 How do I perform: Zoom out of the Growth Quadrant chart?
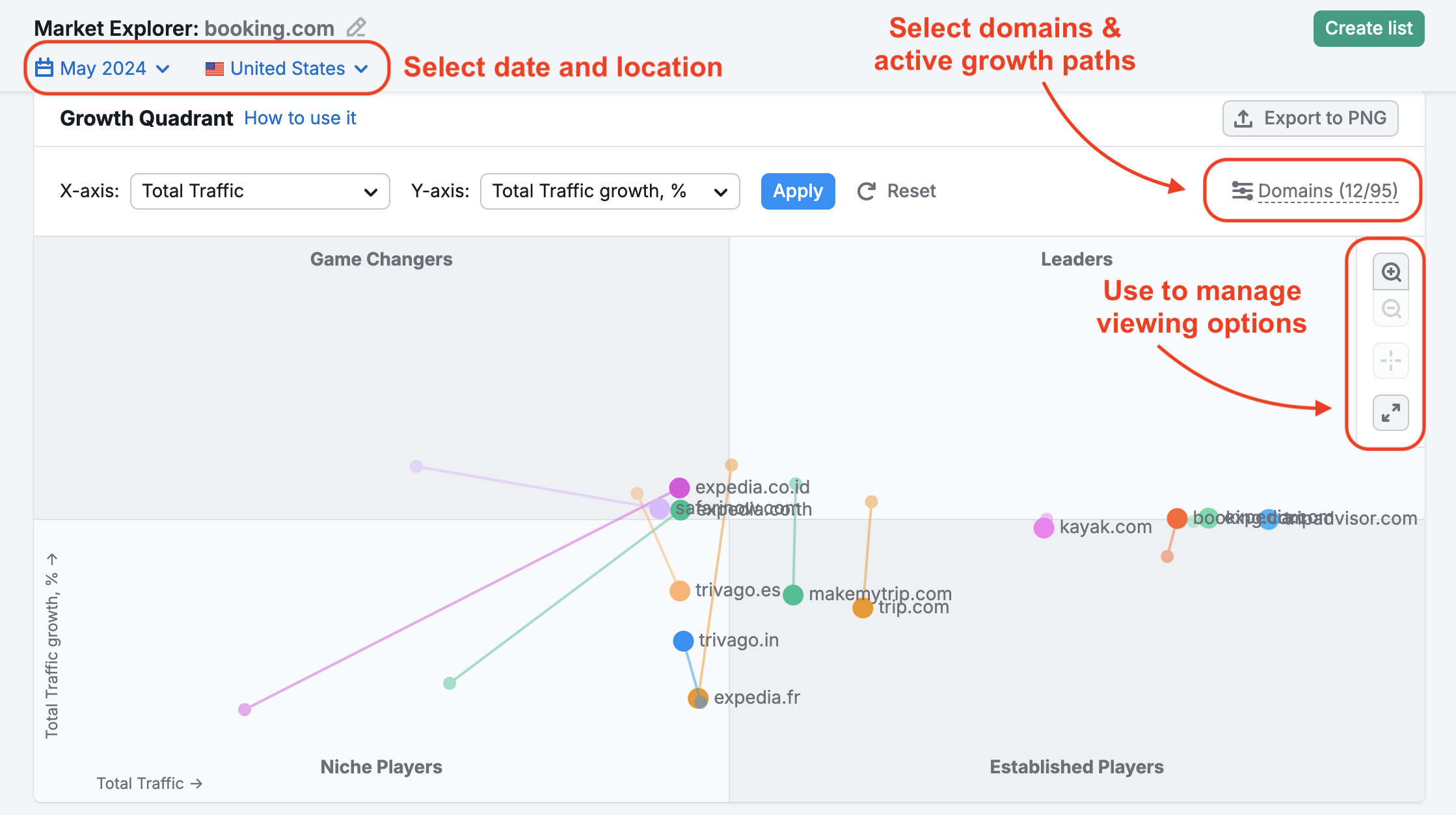tap(1391, 309)
